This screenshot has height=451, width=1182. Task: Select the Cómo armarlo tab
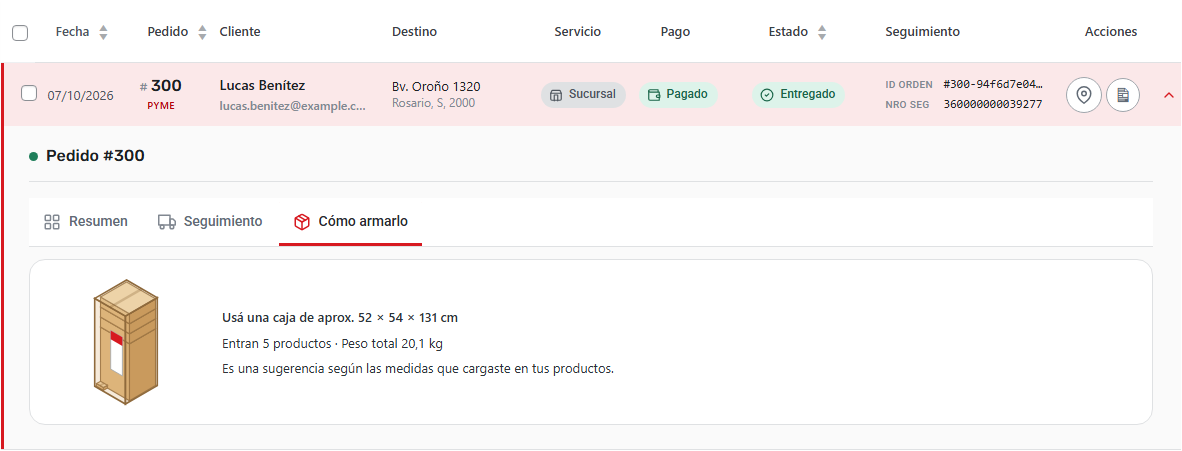click(x=351, y=222)
